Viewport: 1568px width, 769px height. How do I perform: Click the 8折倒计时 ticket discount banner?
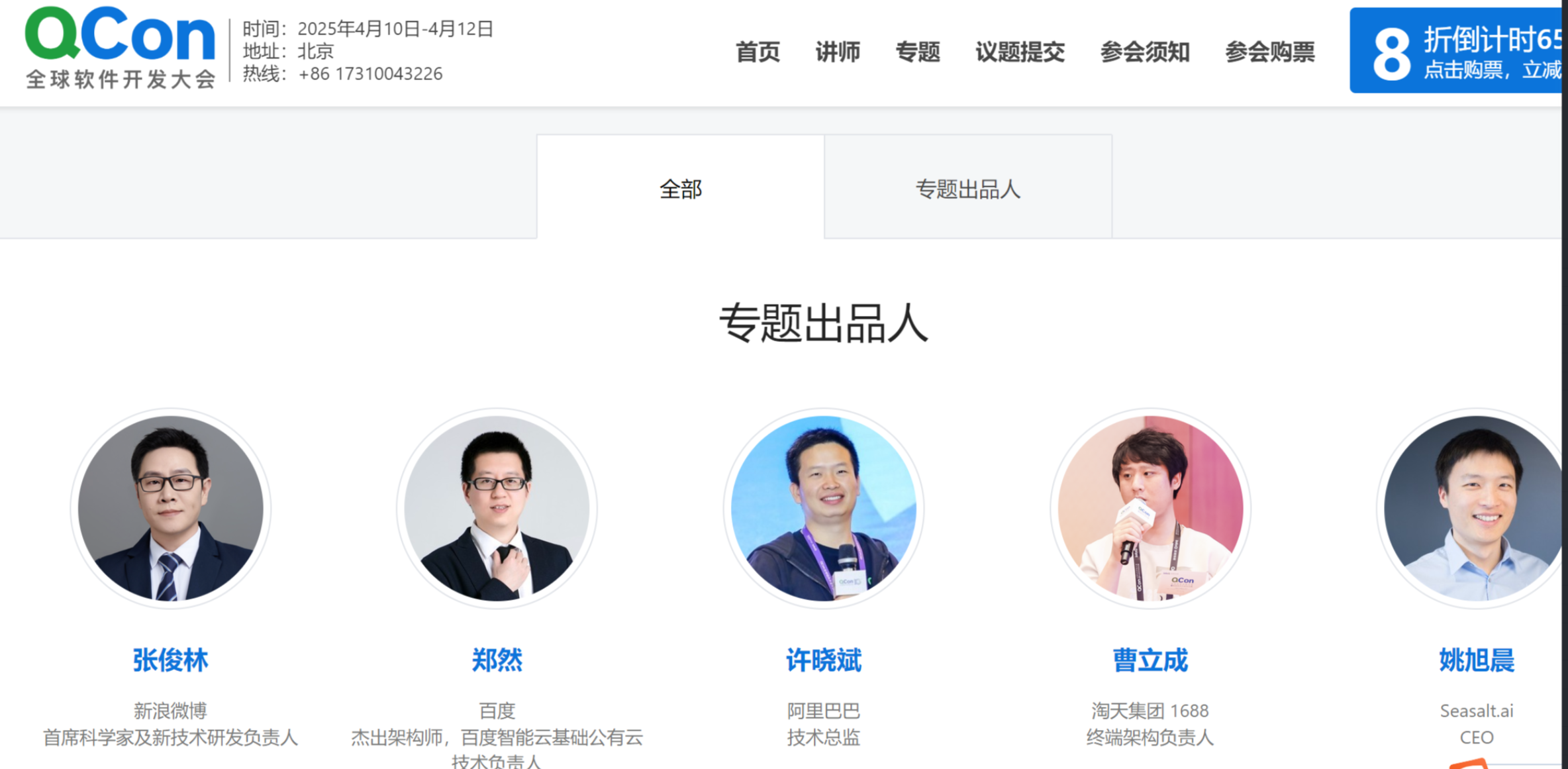(x=1455, y=50)
